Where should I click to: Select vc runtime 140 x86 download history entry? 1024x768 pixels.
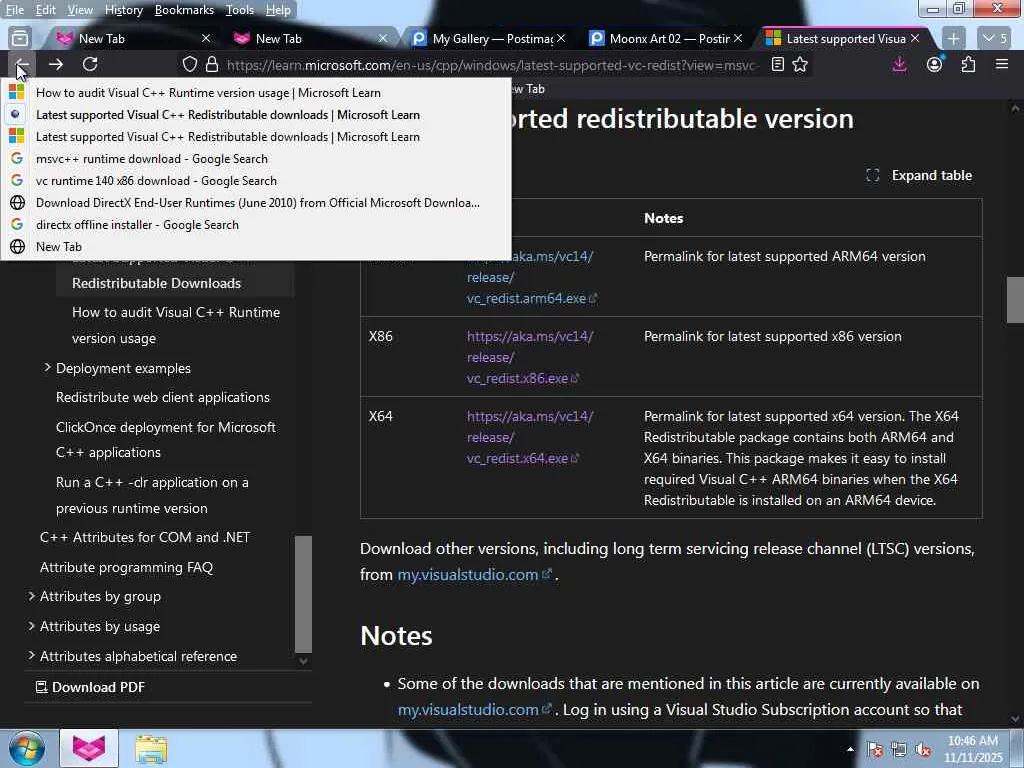(256, 181)
